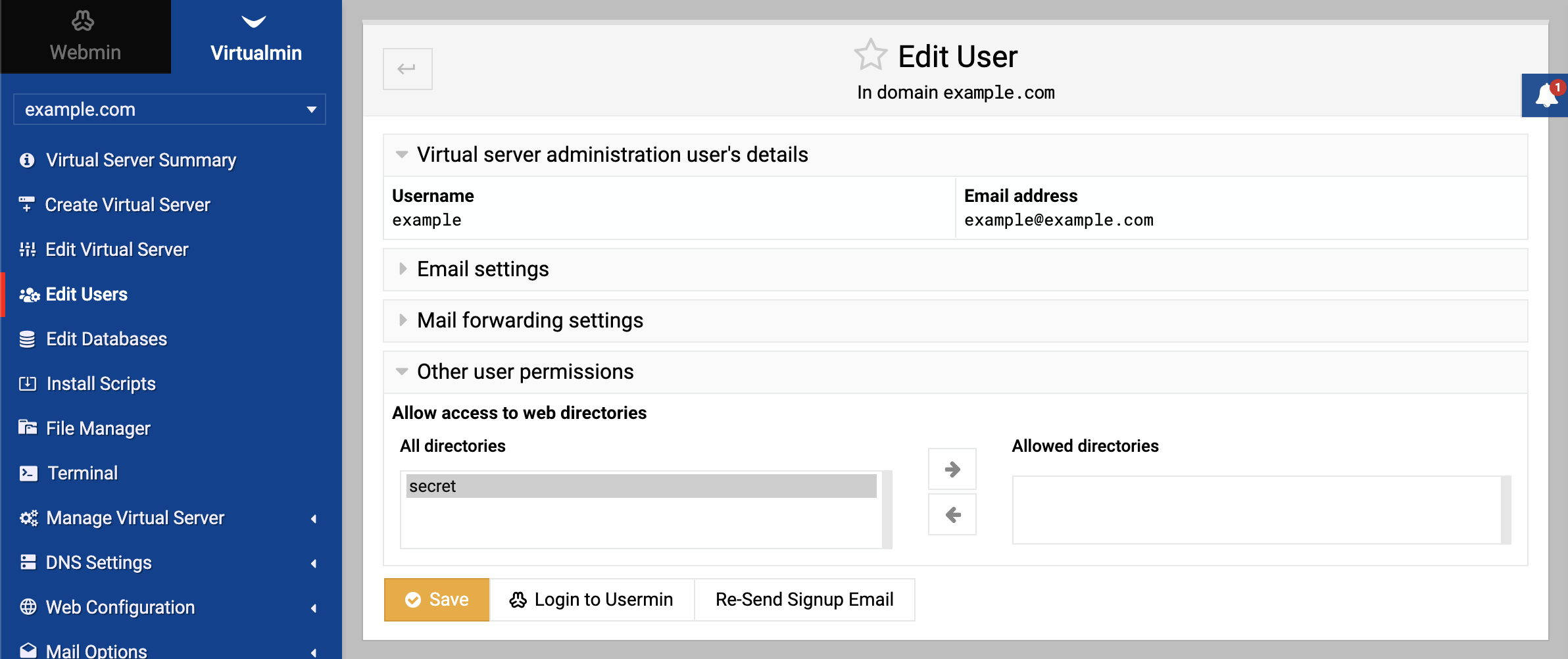This screenshot has height=659, width=1568.
Task: Expand the Email settings section
Action: (x=955, y=269)
